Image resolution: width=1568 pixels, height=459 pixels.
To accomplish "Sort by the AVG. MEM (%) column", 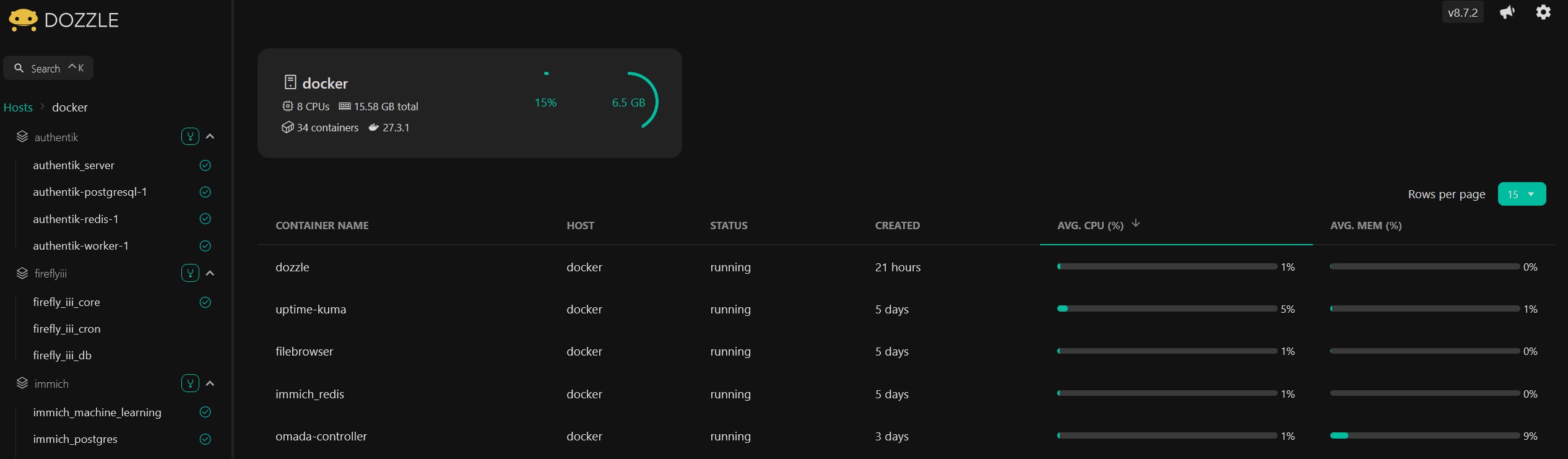I will point(1366,225).
